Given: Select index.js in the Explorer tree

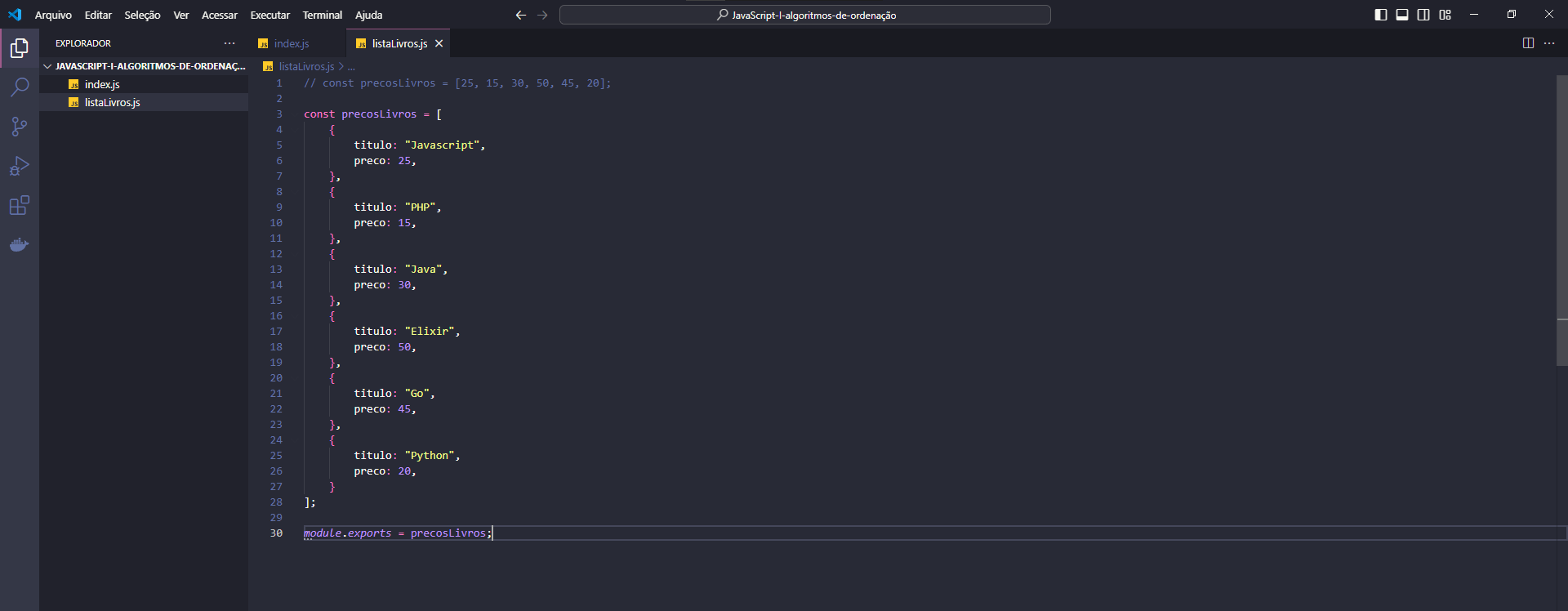Looking at the screenshot, I should (144, 84).
